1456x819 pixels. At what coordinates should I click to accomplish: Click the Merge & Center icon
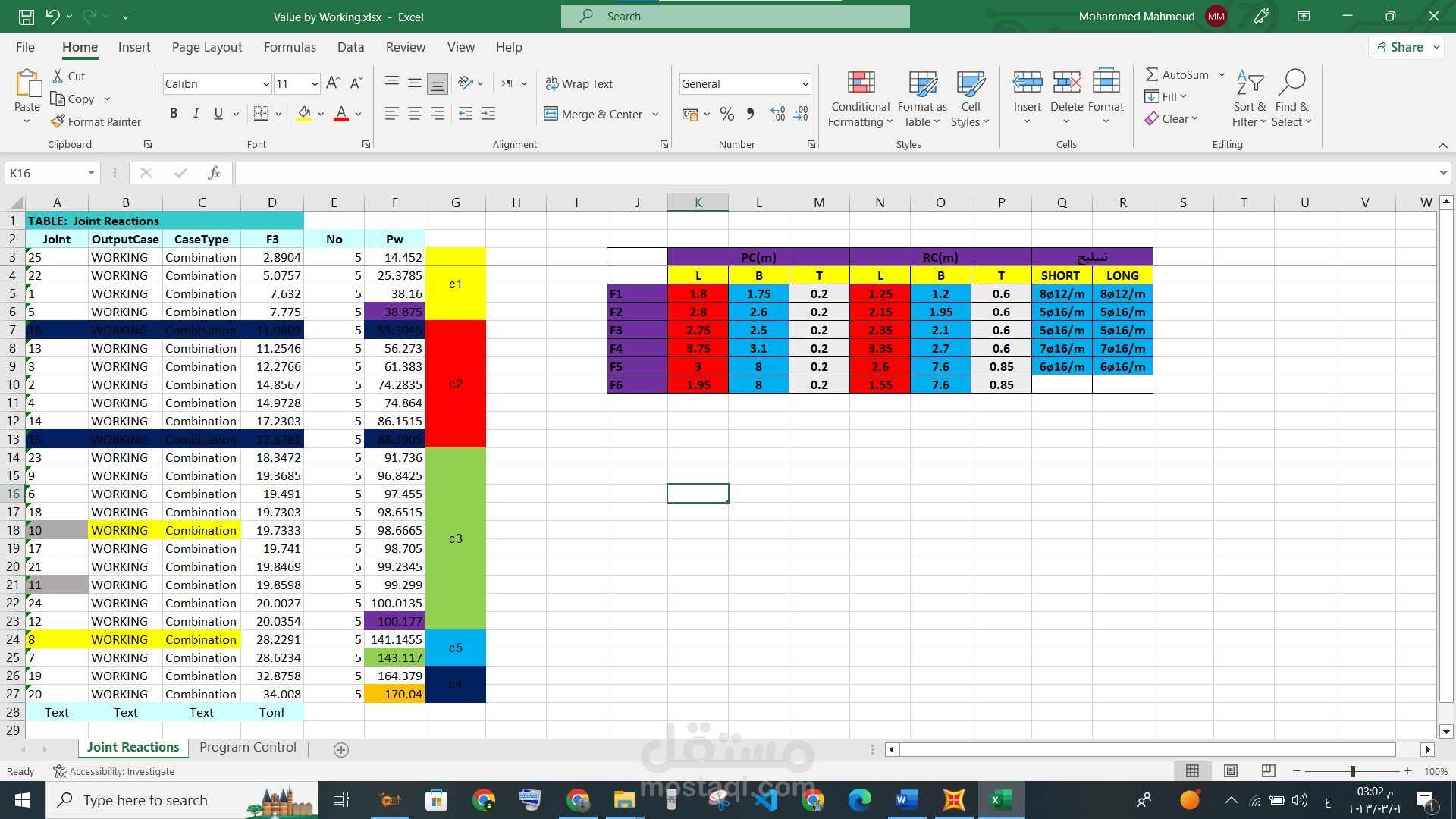tap(551, 114)
